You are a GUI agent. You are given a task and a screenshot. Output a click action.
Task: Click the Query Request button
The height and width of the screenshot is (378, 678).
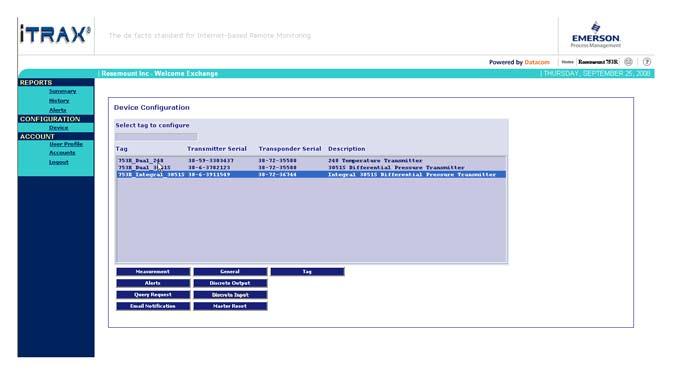click(153, 295)
